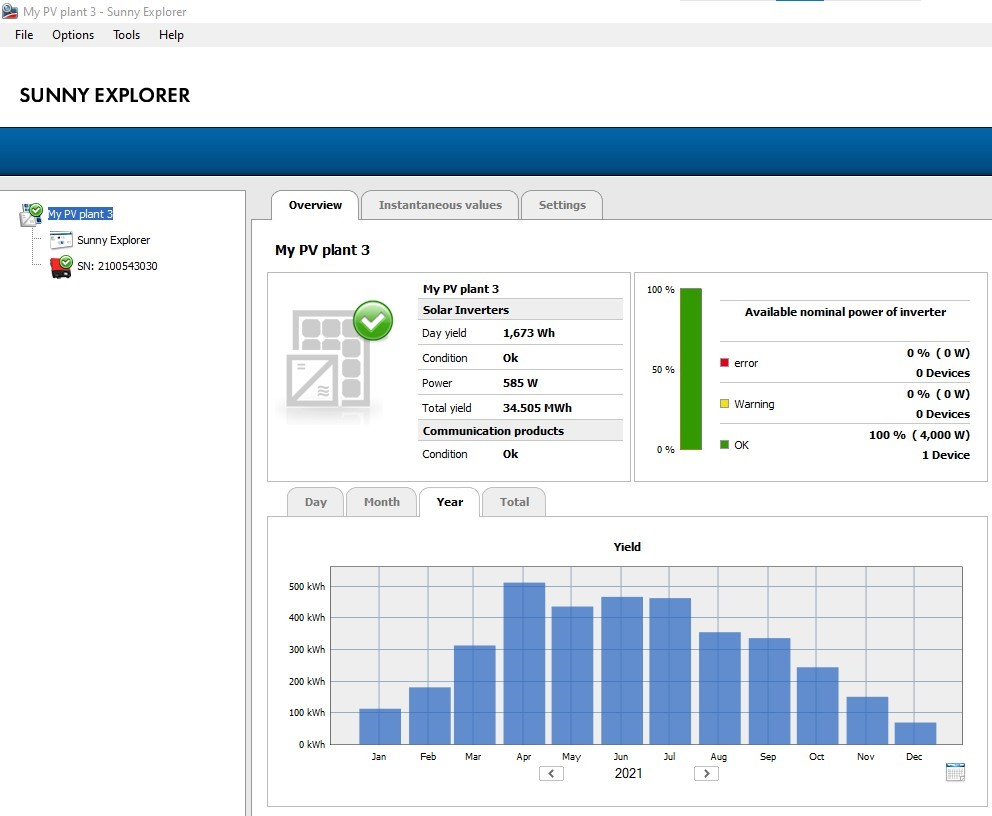
Task: Click the Available nominal power of inverter heading
Action: pos(845,312)
